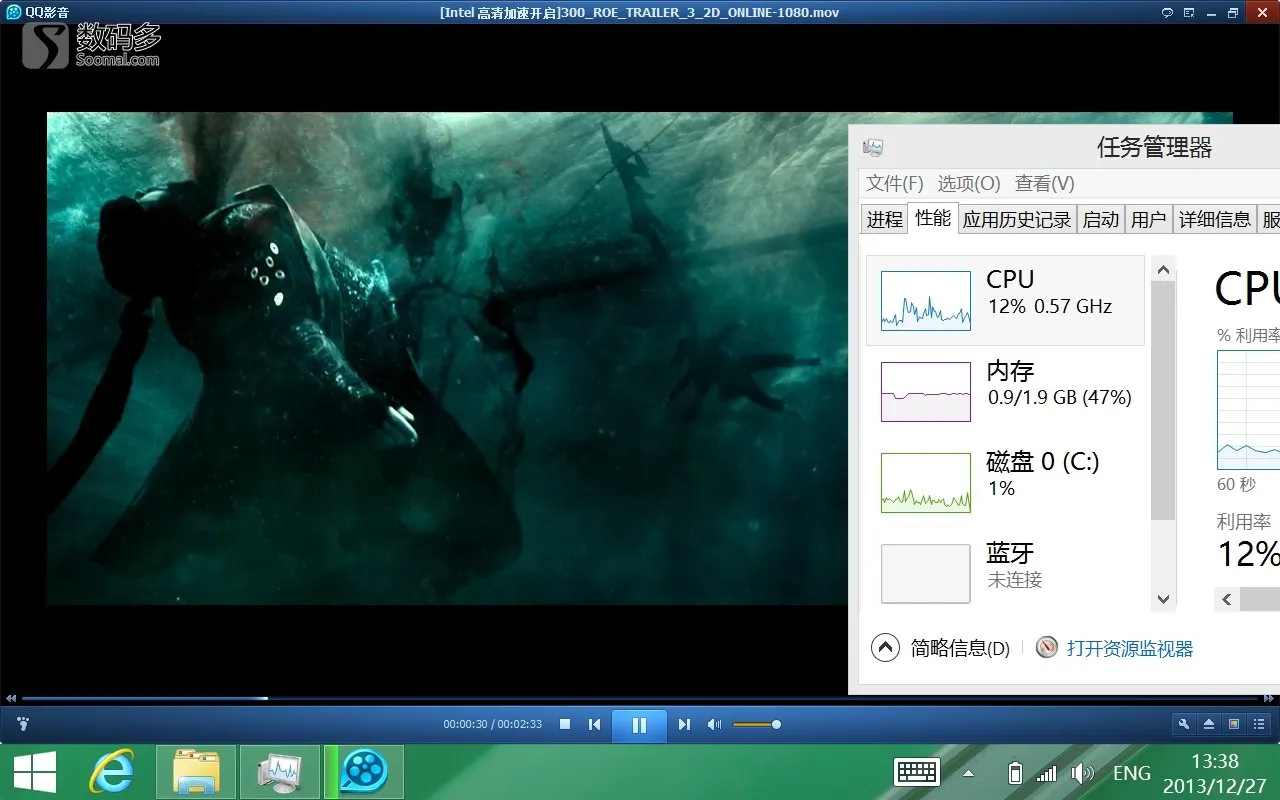
Task: Adjust the QQ Player volume slider
Action: [757, 724]
